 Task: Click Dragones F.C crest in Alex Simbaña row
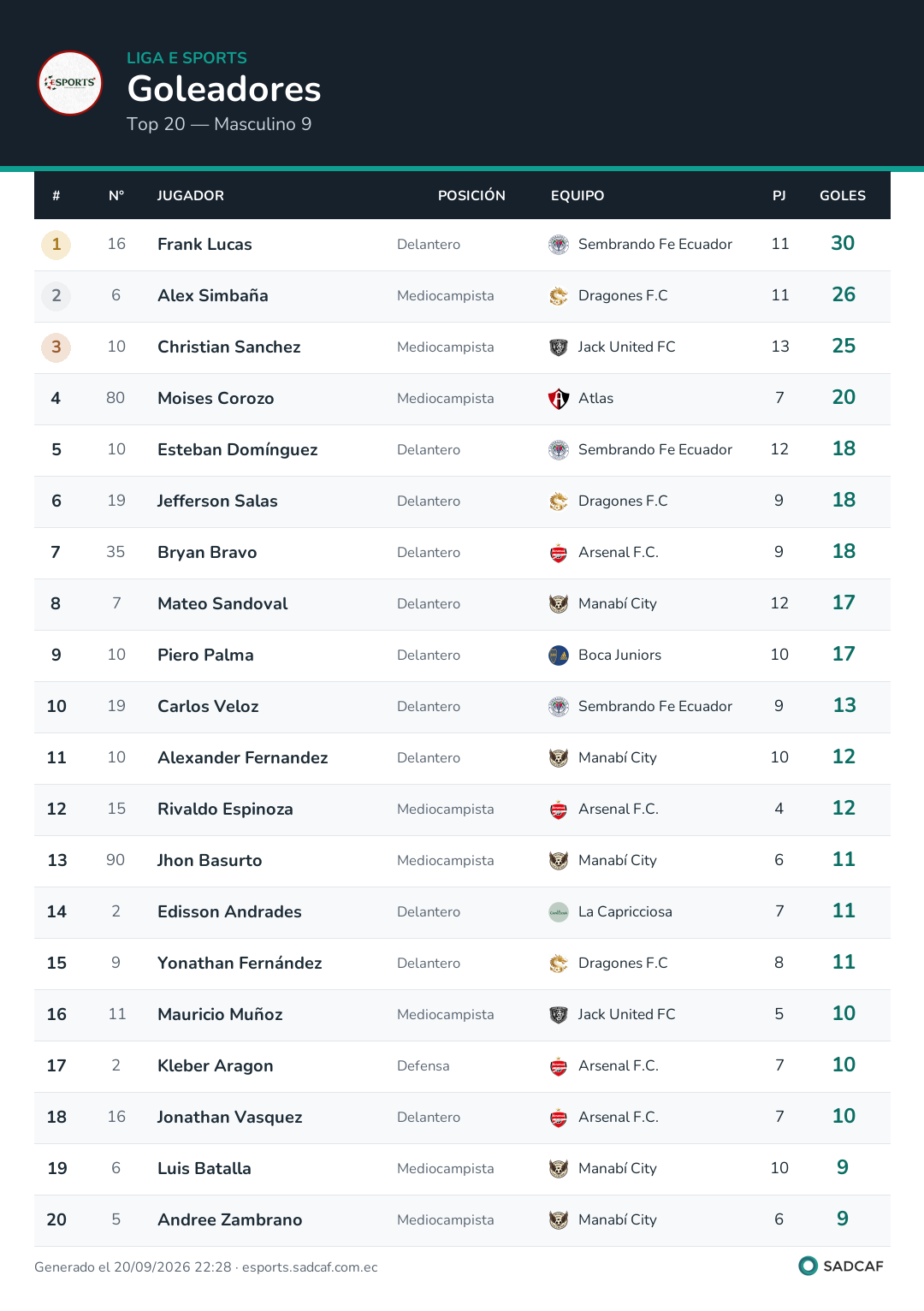(559, 296)
